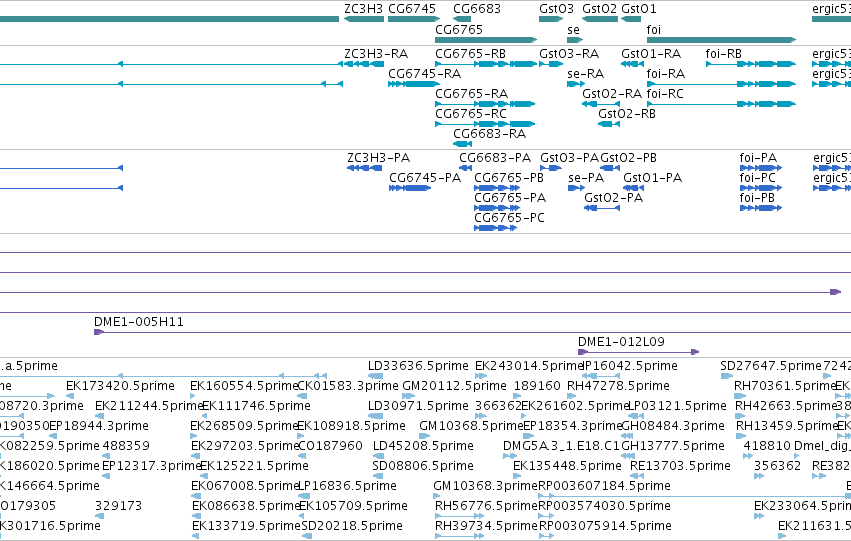This screenshot has height=541, width=851.
Task: Select the foi-PA protein label
Action: pyautogui.click(x=758, y=158)
